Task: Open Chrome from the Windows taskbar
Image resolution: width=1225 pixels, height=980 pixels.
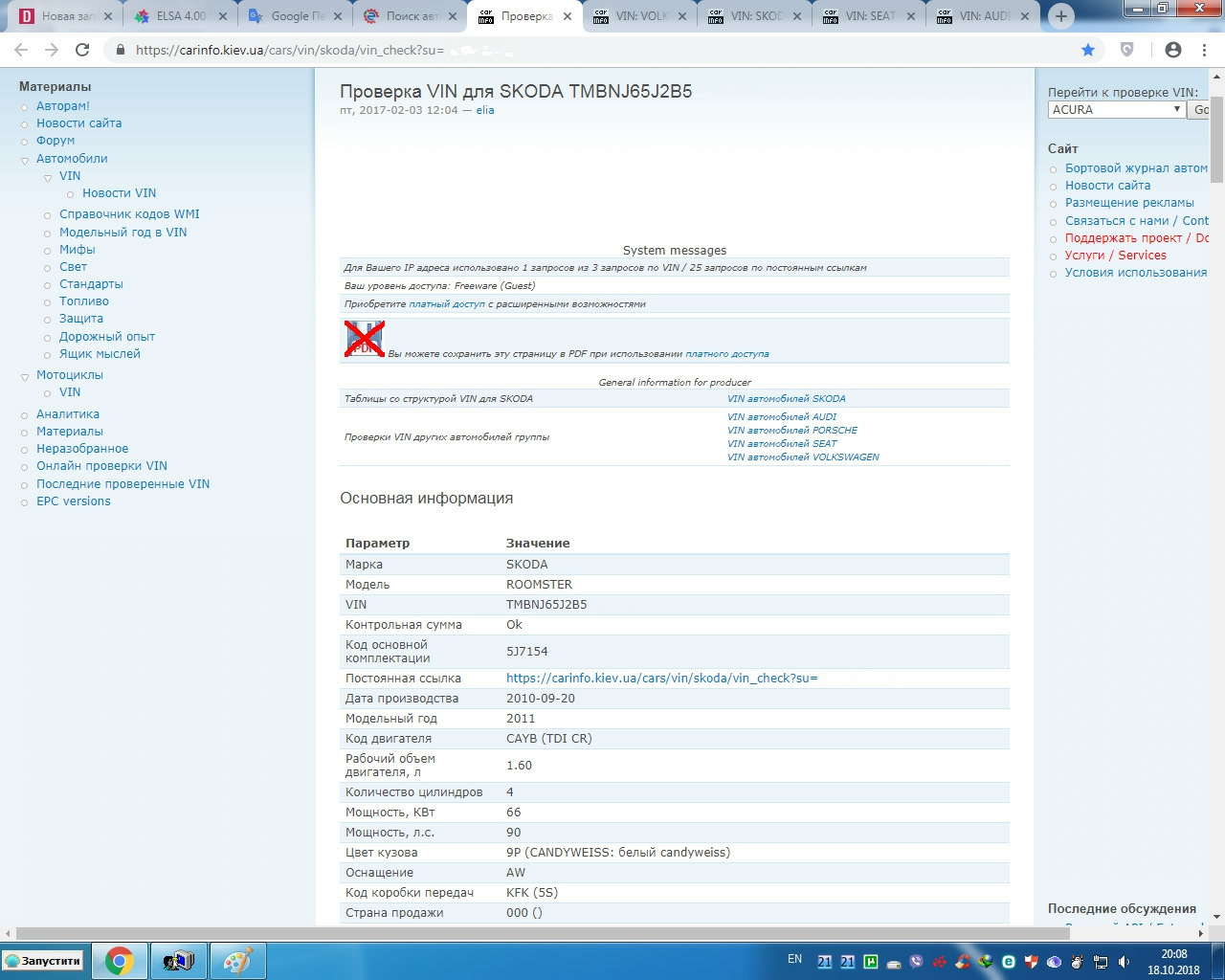Action: (120, 961)
